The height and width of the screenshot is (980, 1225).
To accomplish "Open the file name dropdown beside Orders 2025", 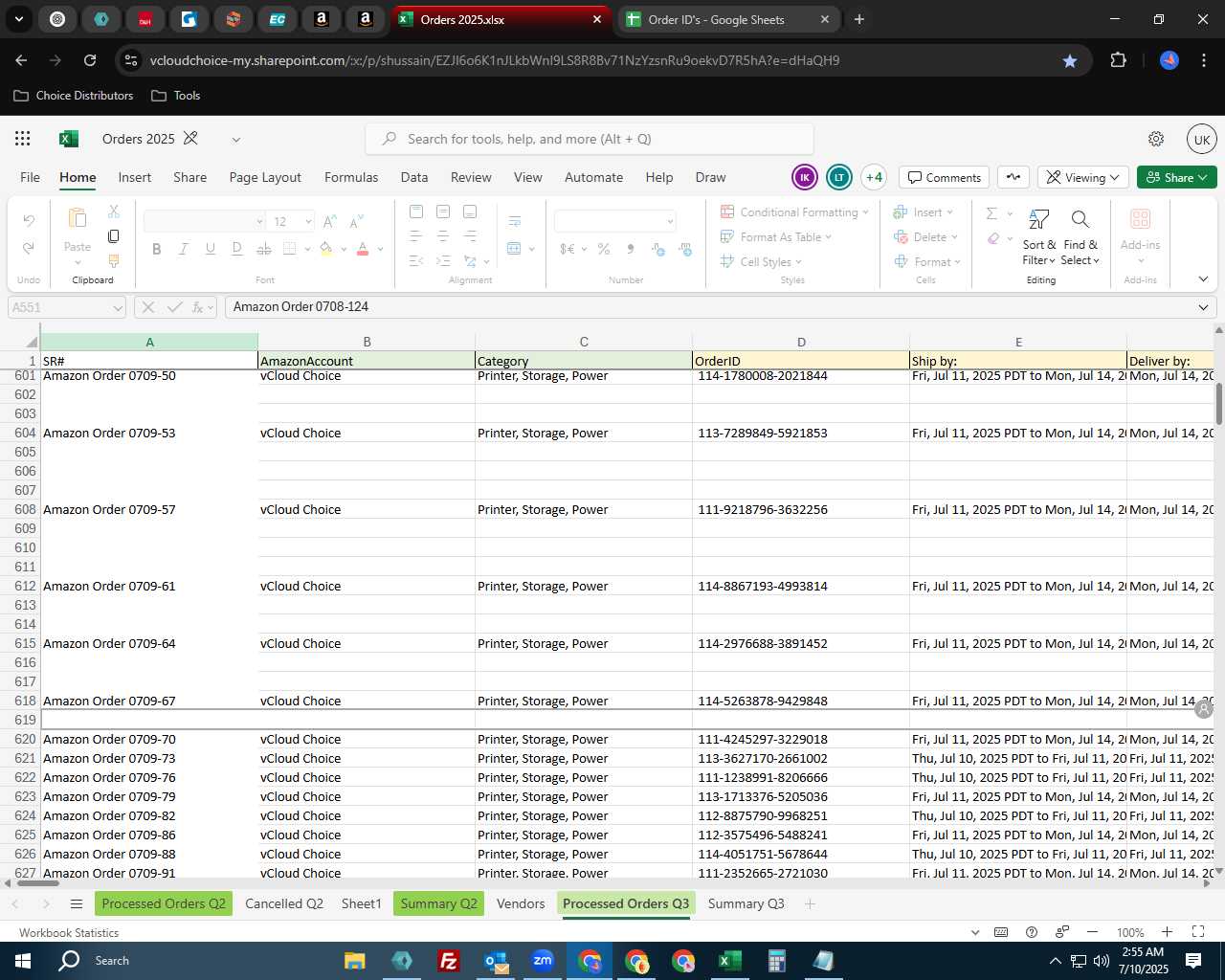I will tap(235, 140).
